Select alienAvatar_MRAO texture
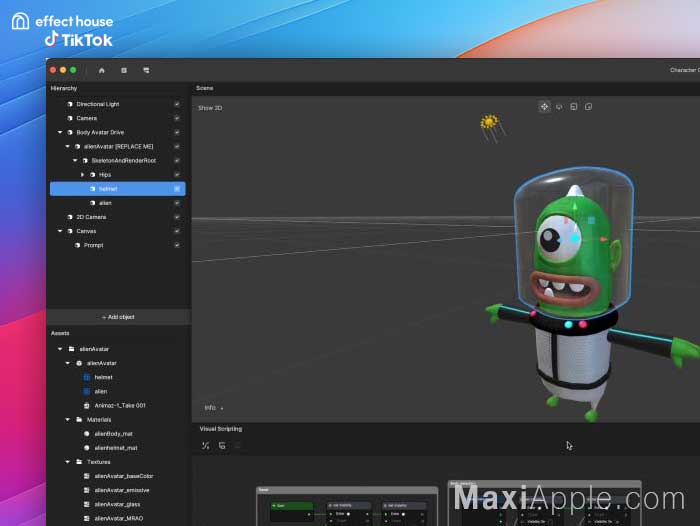The width and height of the screenshot is (700, 526). tap(118, 518)
